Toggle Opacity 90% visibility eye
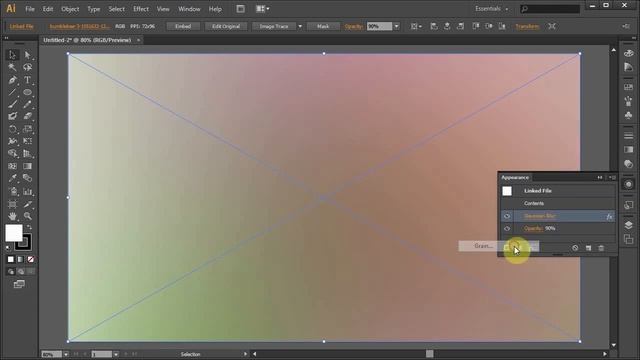Screen dimensions: 640x360 [507, 229]
